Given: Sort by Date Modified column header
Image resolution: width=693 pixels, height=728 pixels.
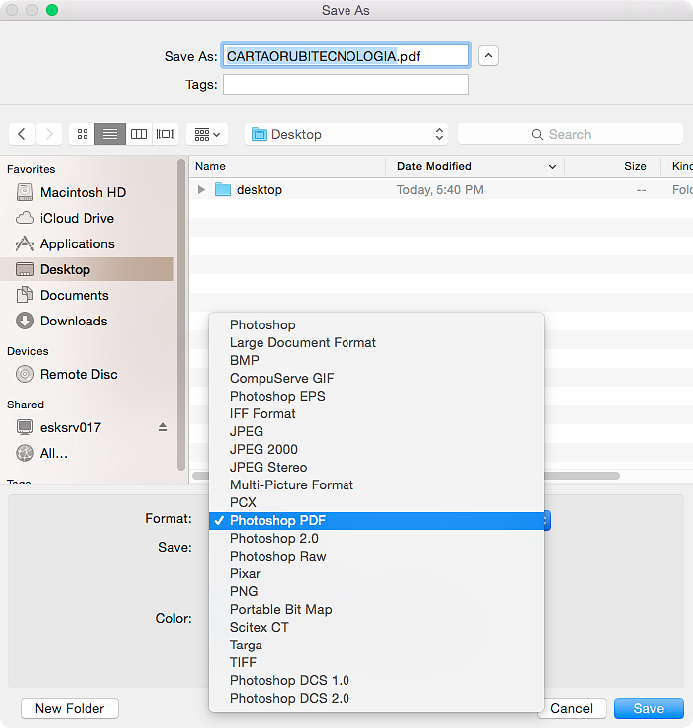Looking at the screenshot, I should point(475,166).
